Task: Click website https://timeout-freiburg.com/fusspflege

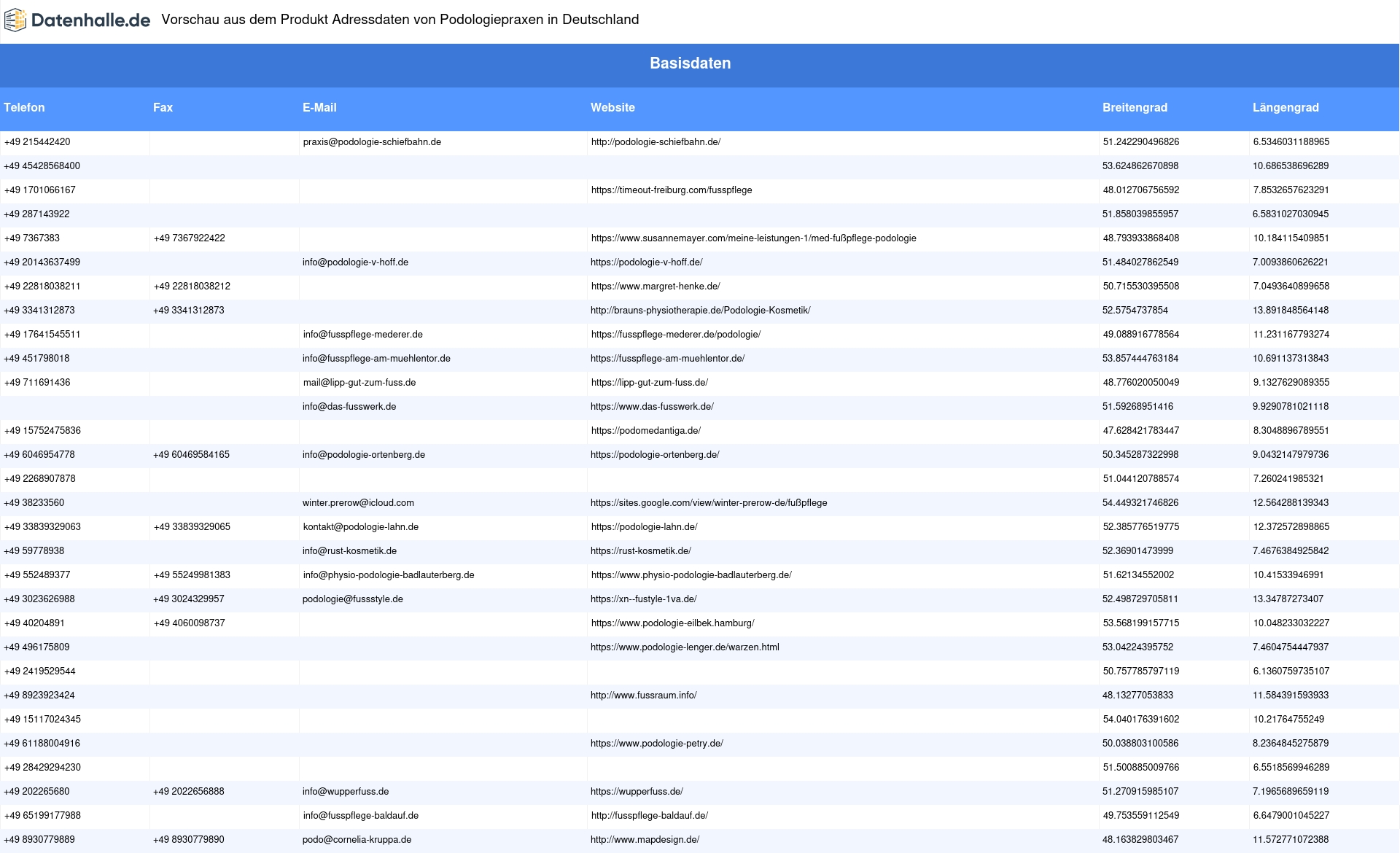Action: click(672, 190)
